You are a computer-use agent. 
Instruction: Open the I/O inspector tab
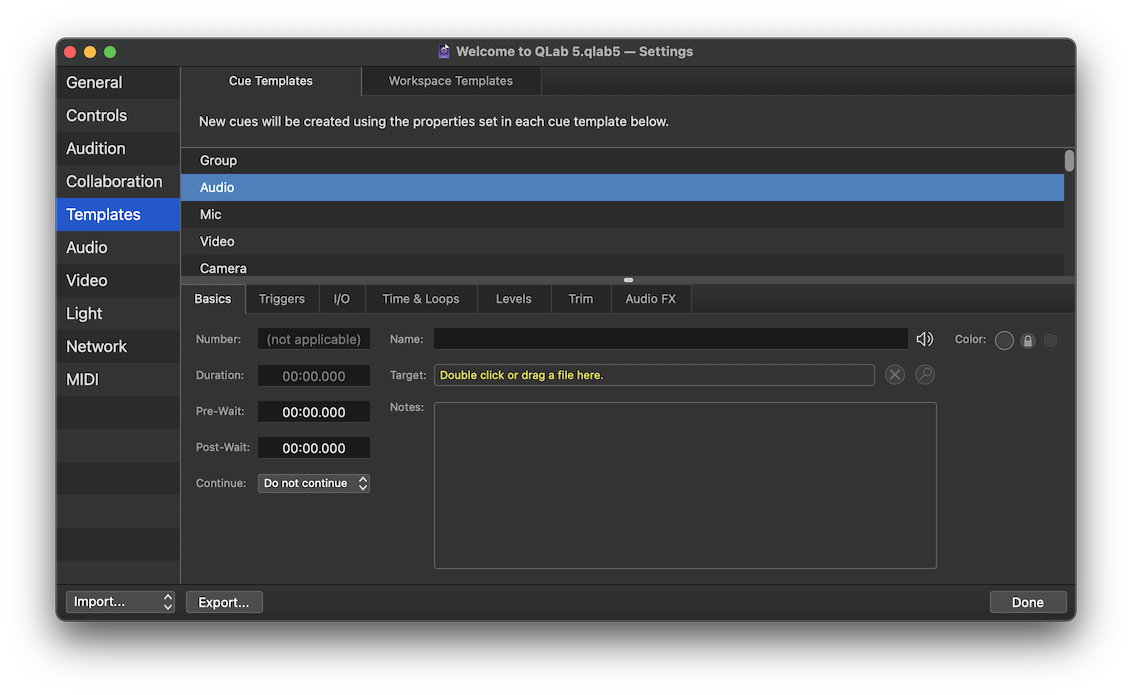point(341,299)
